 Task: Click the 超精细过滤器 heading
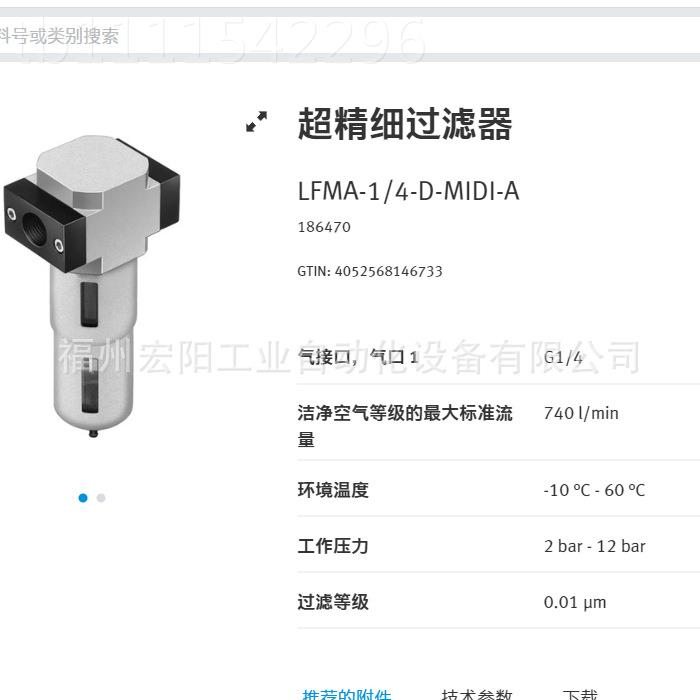coord(405,124)
